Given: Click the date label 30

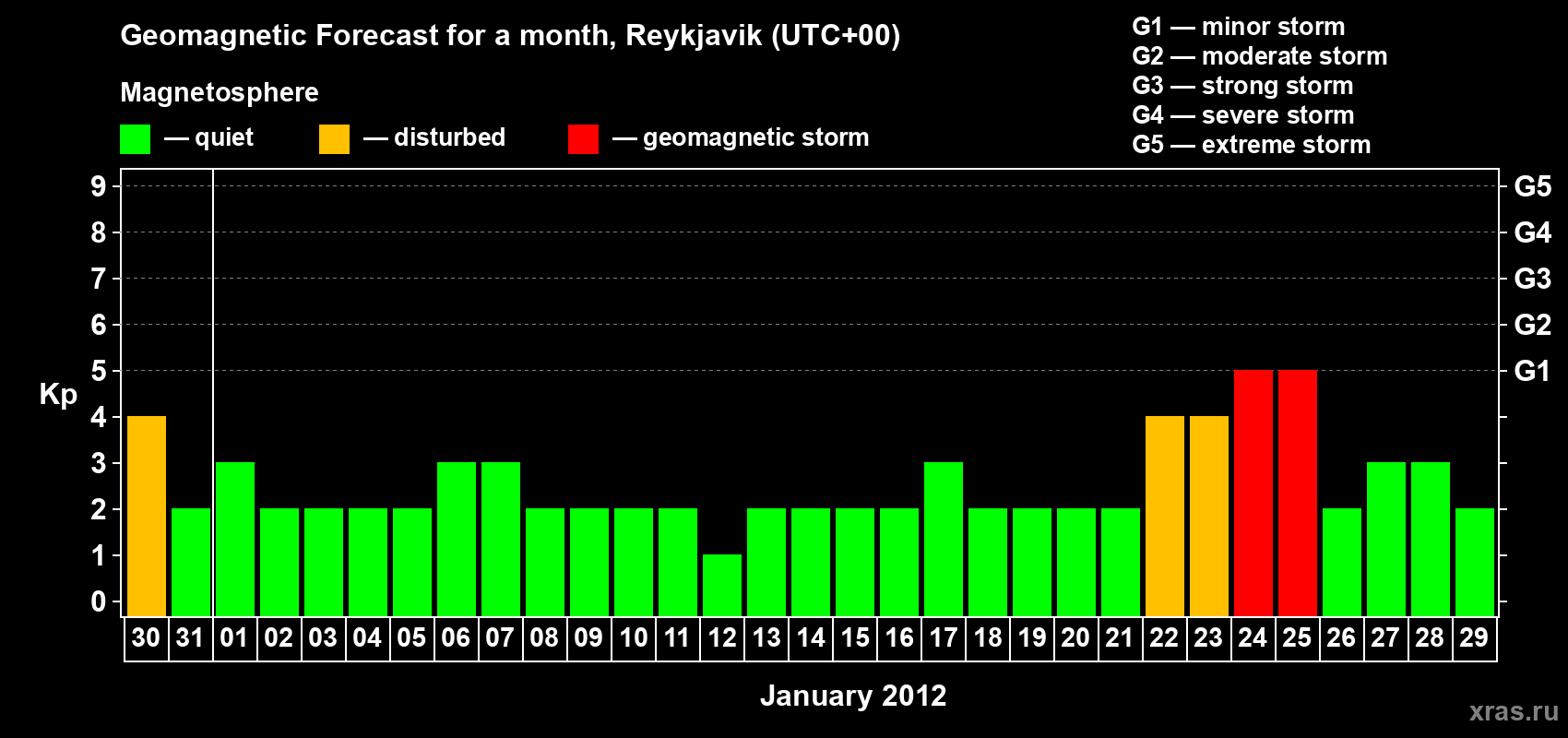Looking at the screenshot, I should click(146, 637).
